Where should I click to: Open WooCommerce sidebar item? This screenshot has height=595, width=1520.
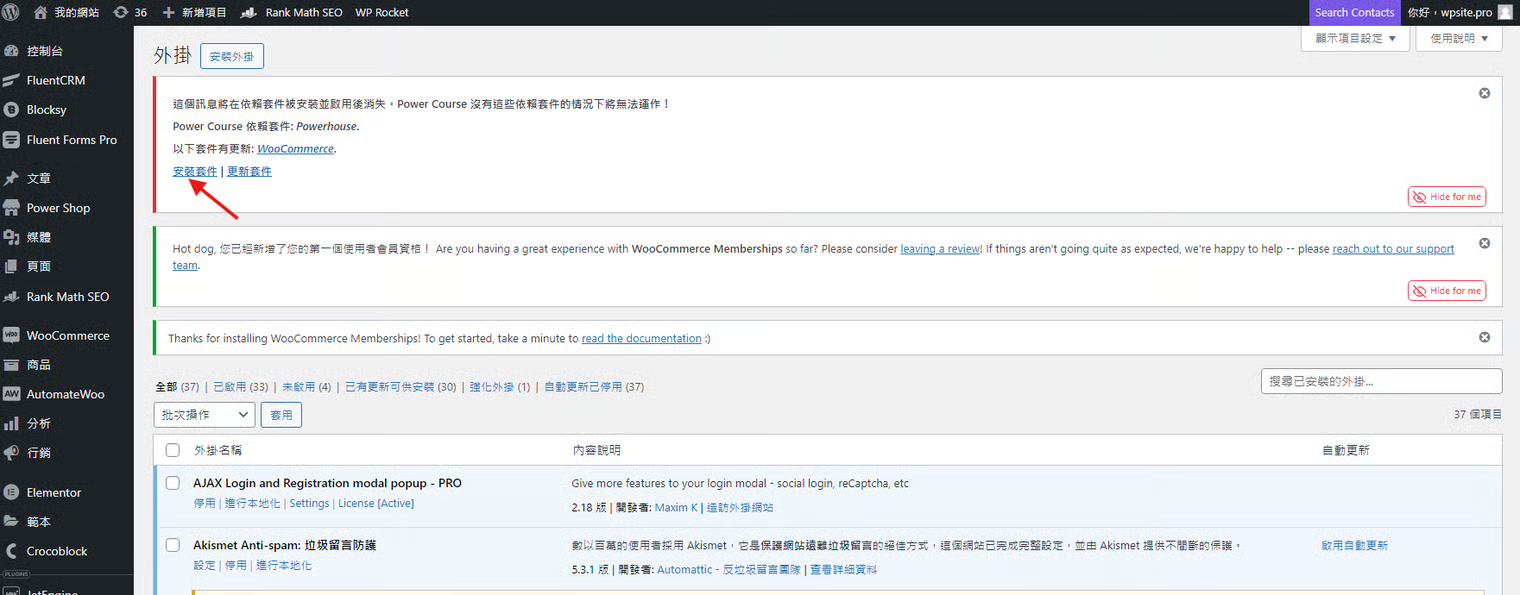tap(66, 335)
